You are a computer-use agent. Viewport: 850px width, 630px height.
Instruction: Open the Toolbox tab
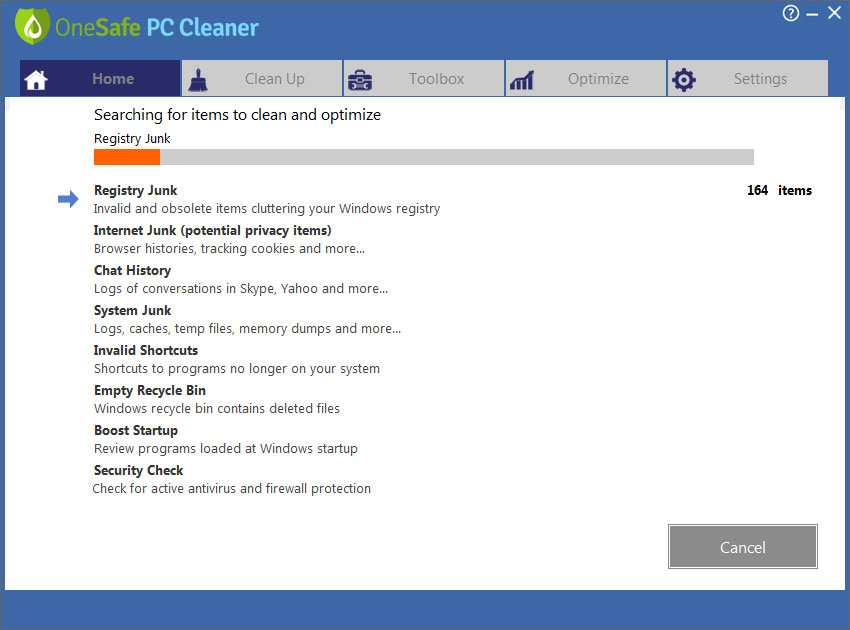[436, 79]
